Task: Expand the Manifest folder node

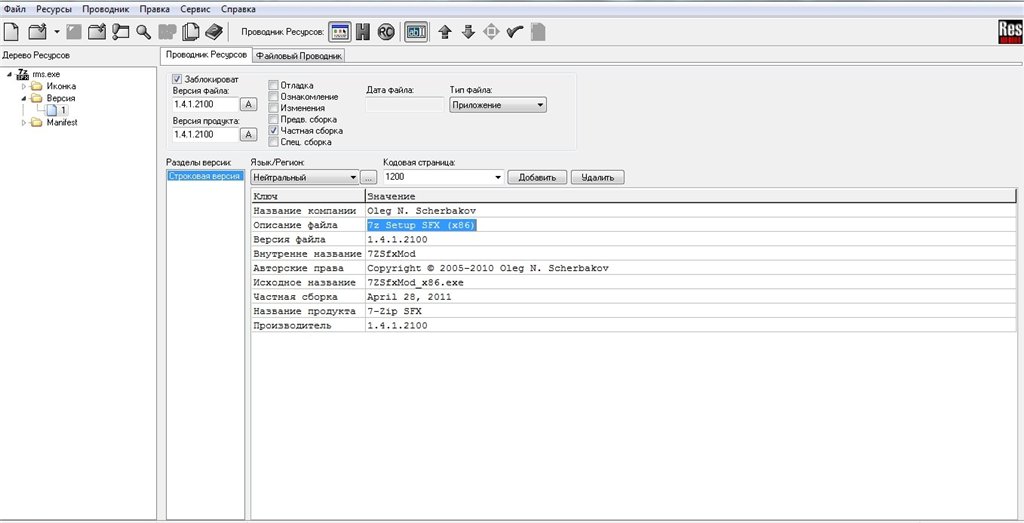Action: click(24, 122)
